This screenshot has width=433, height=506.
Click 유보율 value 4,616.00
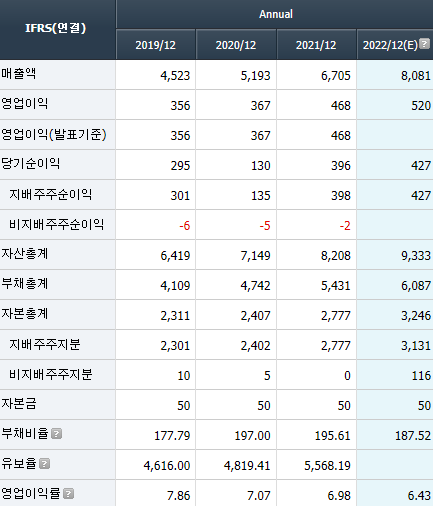[167, 466]
